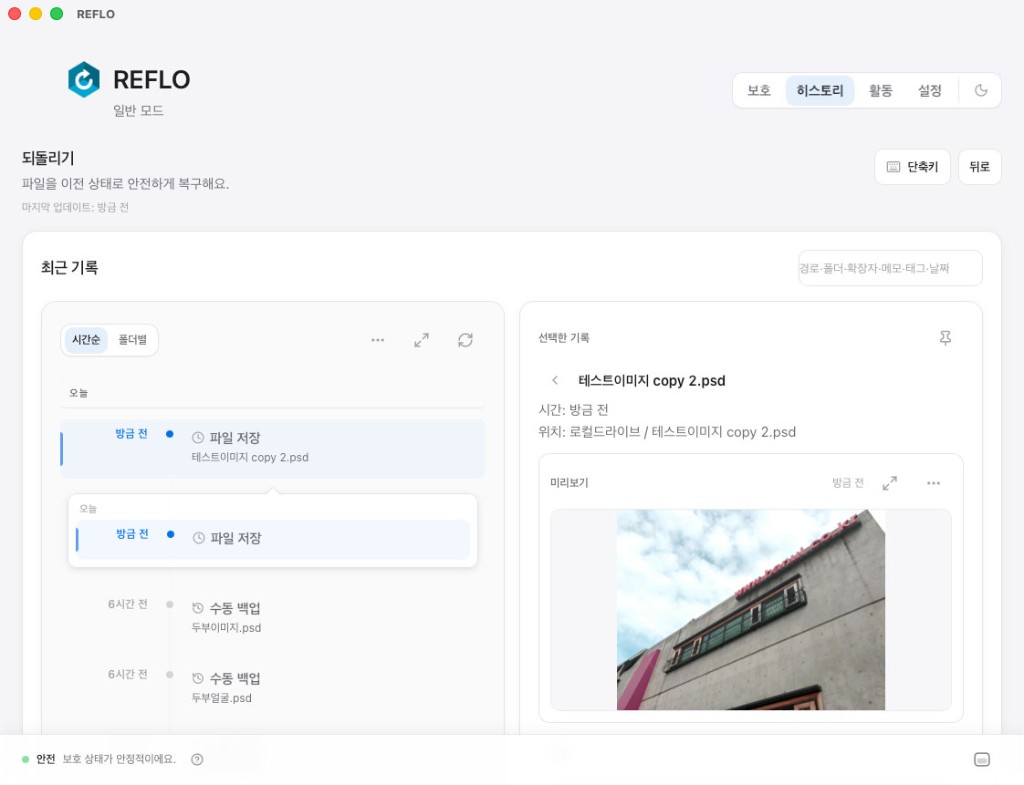Click the keyboard icon in the 단축키 button
Viewport: 1024px width, 785px height.
(x=893, y=167)
